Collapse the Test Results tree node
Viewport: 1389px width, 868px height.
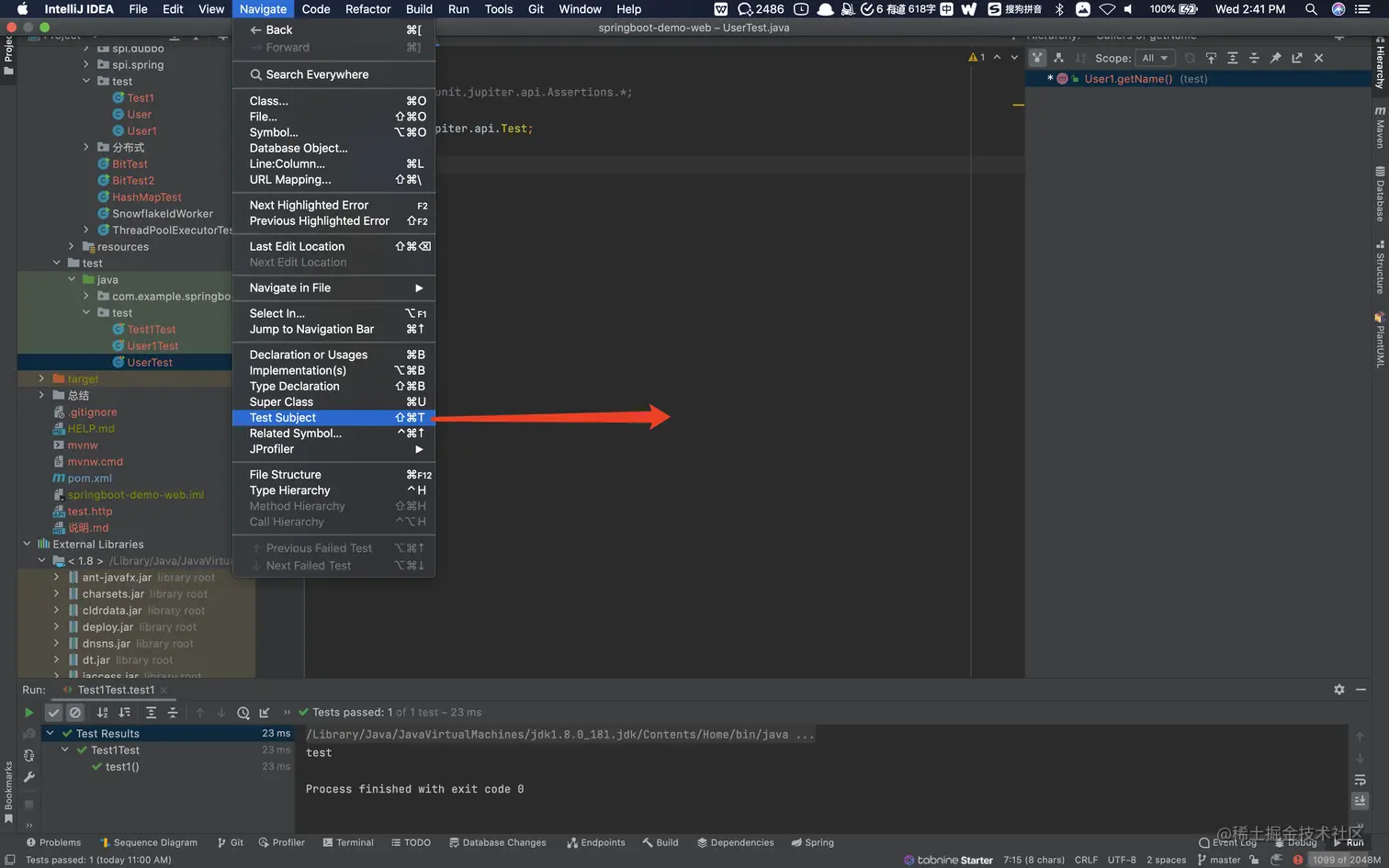51,734
